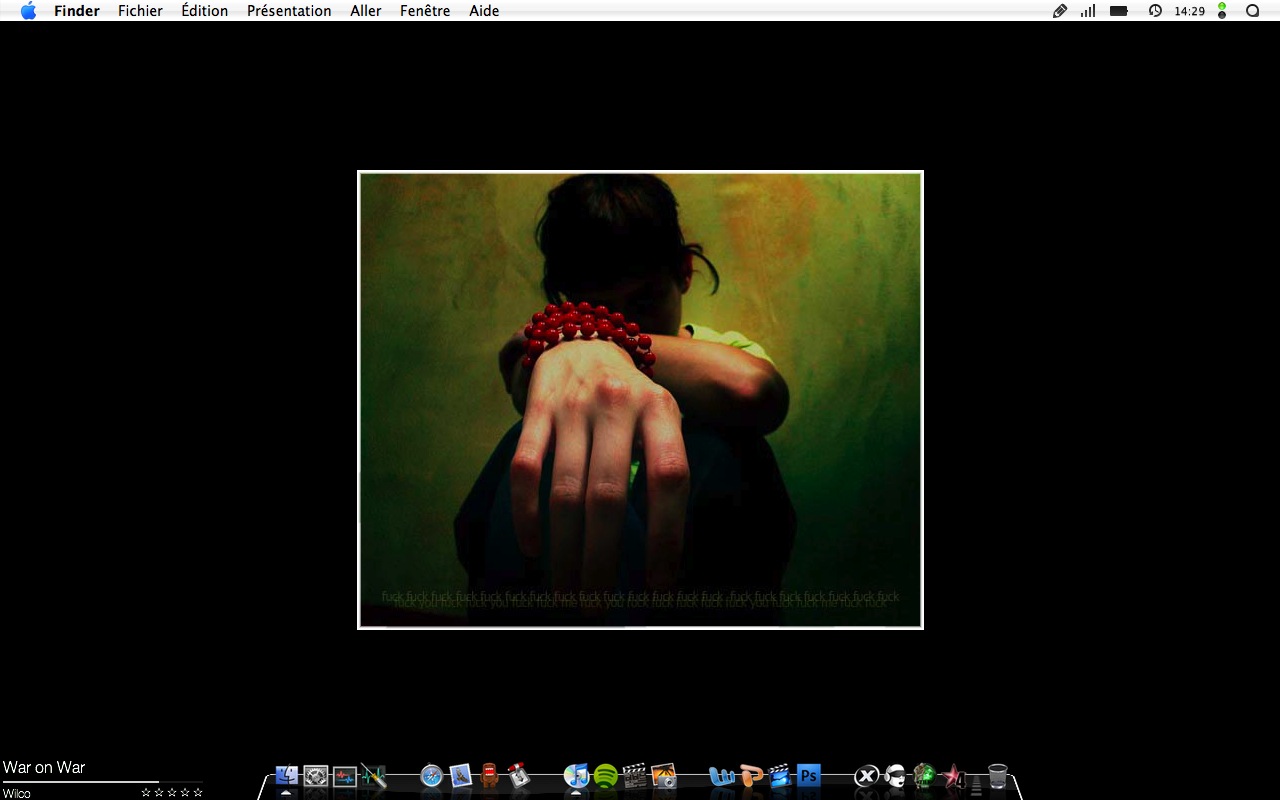Open Spotlight search icon

pyautogui.click(x=1252, y=11)
